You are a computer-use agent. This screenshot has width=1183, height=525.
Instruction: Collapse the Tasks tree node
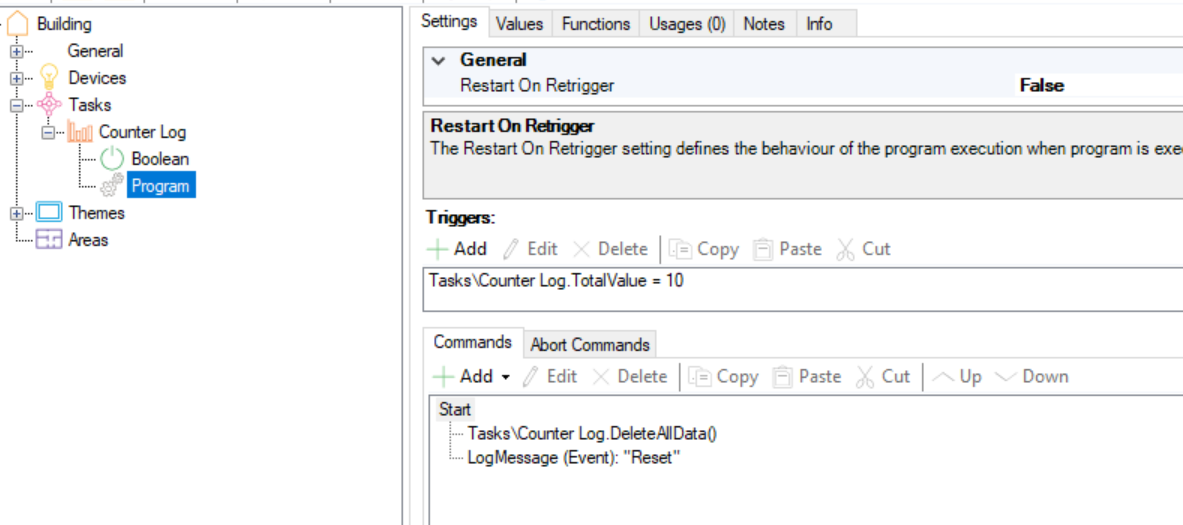(17, 105)
